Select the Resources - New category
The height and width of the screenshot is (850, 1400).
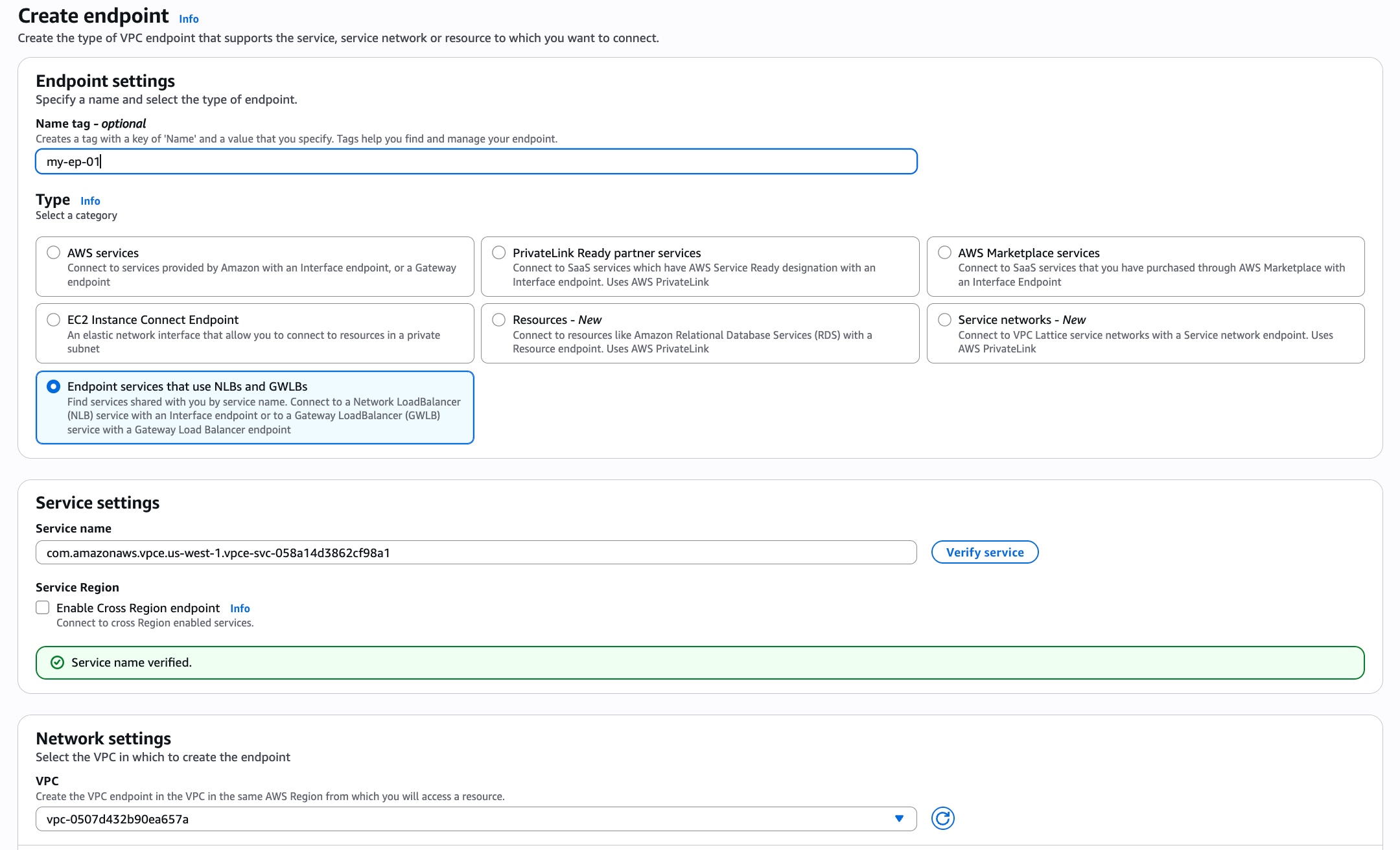click(498, 319)
